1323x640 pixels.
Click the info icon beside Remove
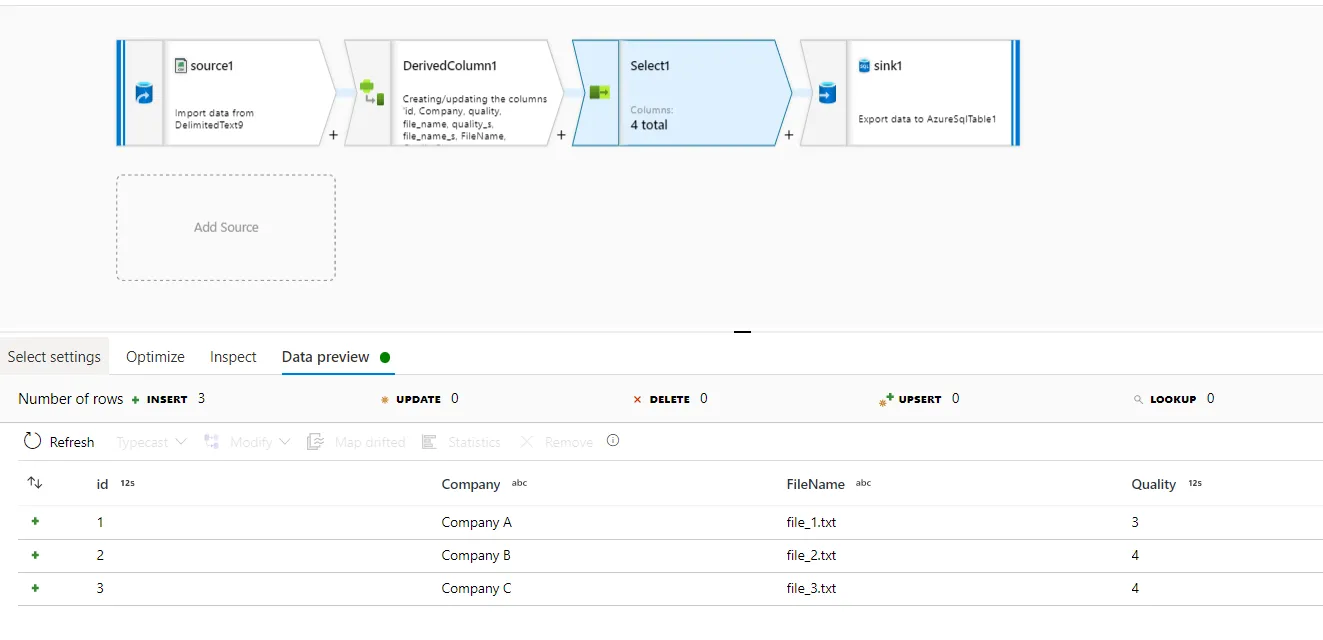[x=613, y=440]
